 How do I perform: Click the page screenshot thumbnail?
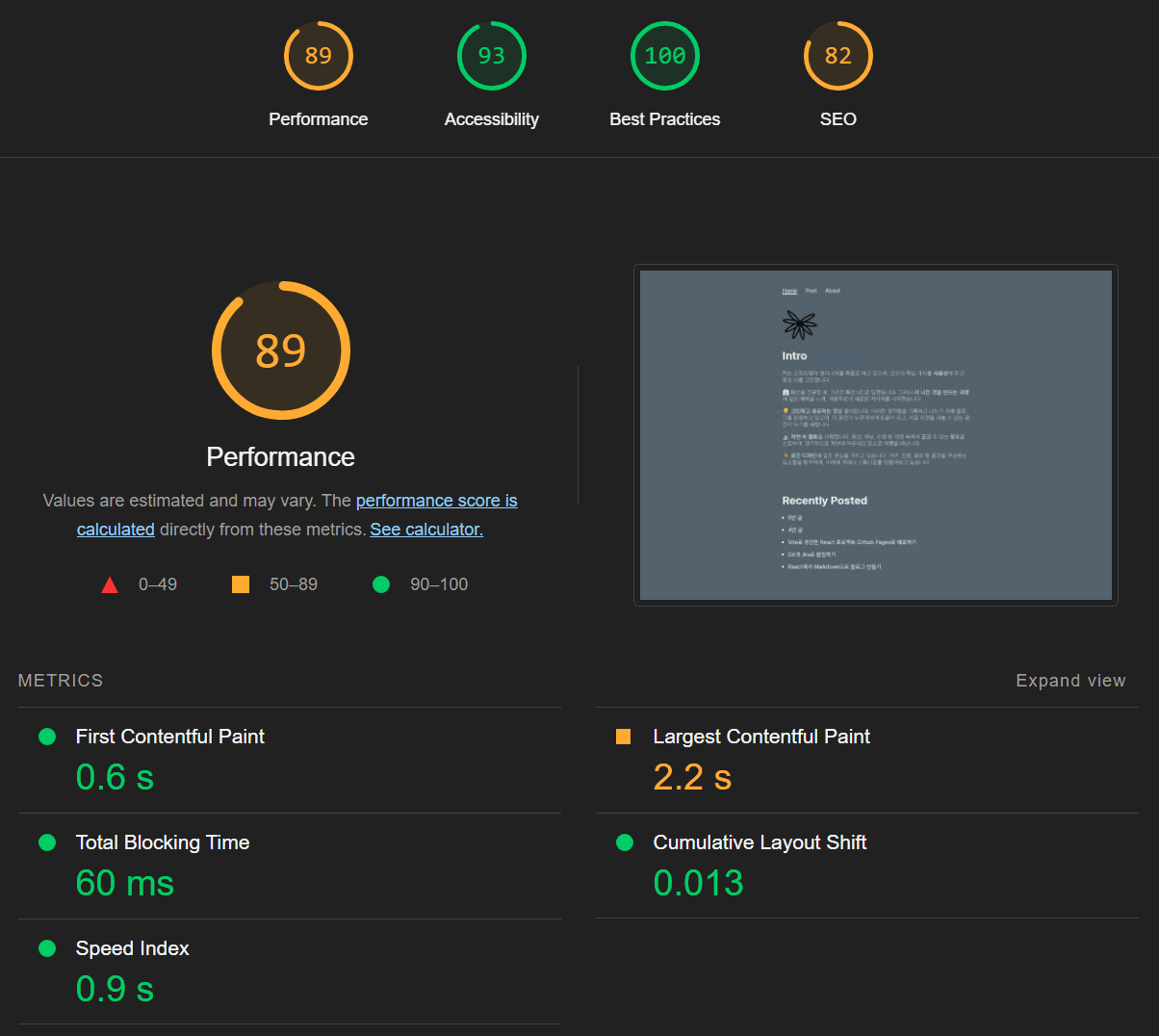tap(875, 435)
